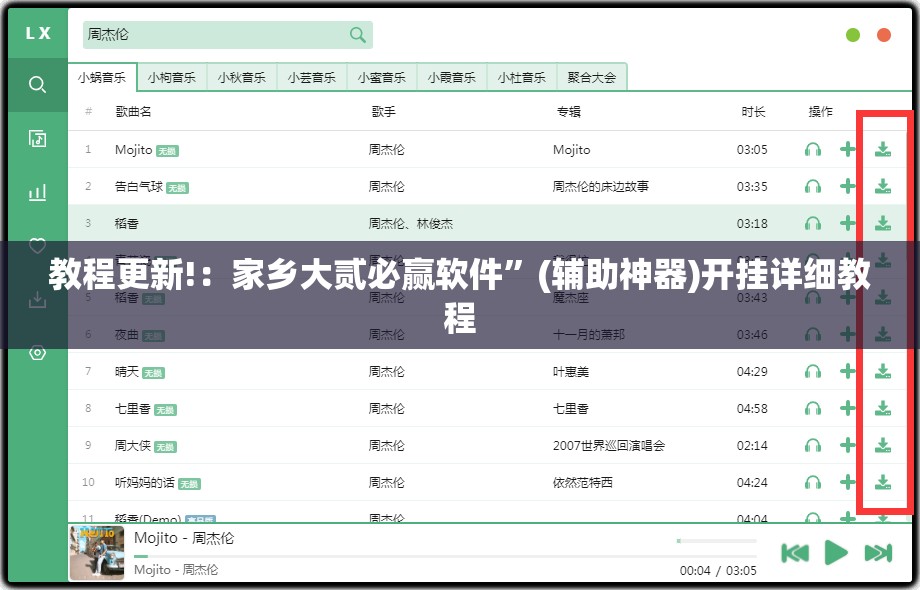This screenshot has height=590, width=920.
Task: Seek on the playback progress bar
Action: tap(445, 556)
